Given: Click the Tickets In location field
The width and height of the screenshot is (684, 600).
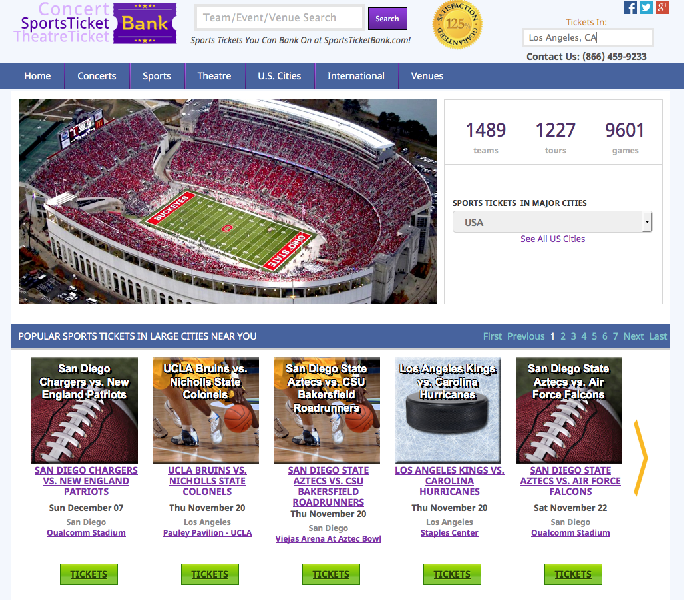Looking at the screenshot, I should (x=588, y=38).
